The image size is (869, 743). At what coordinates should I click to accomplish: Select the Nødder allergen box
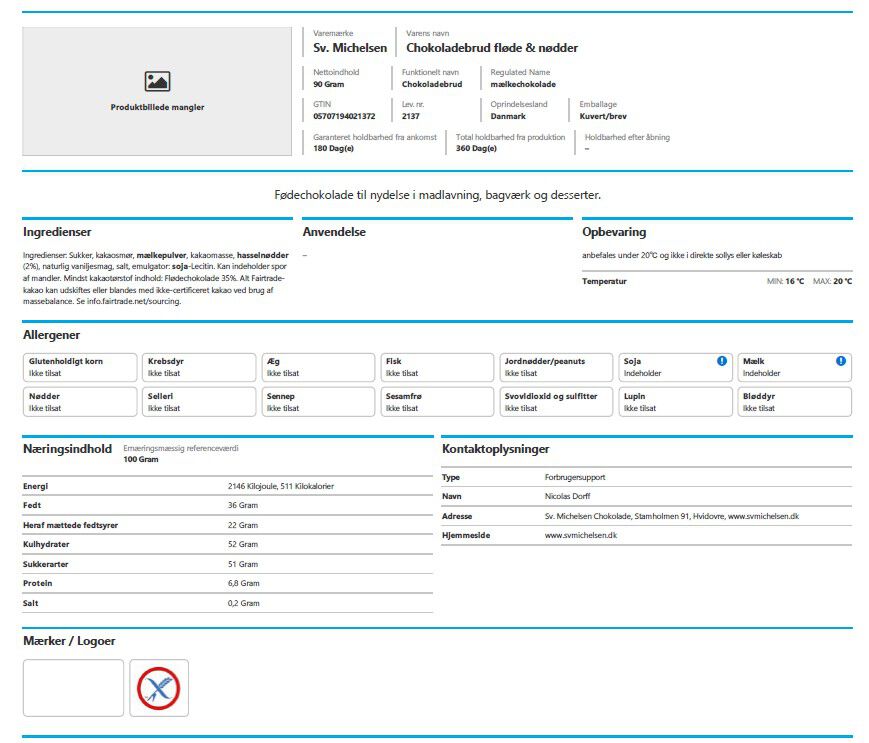pos(80,402)
